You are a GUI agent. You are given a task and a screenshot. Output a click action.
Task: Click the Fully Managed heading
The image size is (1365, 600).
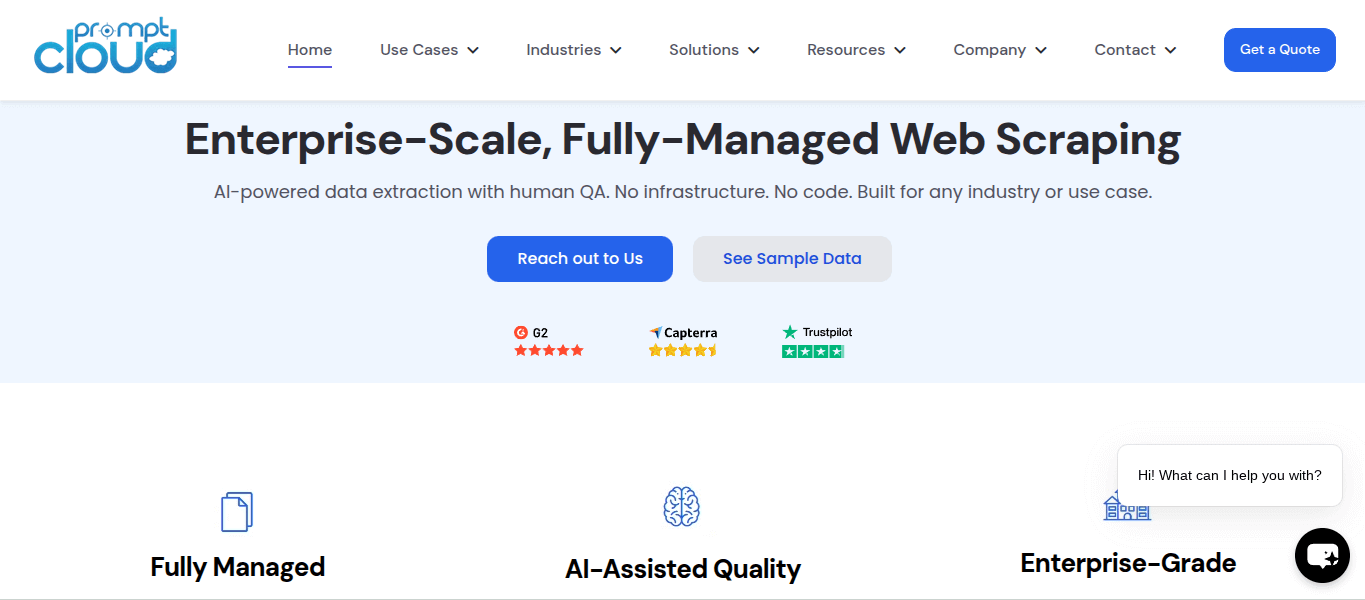coord(238,567)
